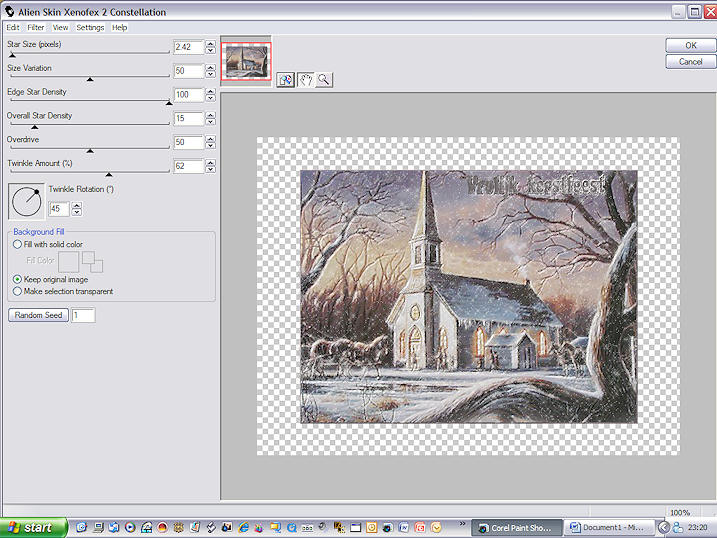Viewport: 717px width, 538px height.
Task: Select Make selection transparent option
Action: [17, 291]
